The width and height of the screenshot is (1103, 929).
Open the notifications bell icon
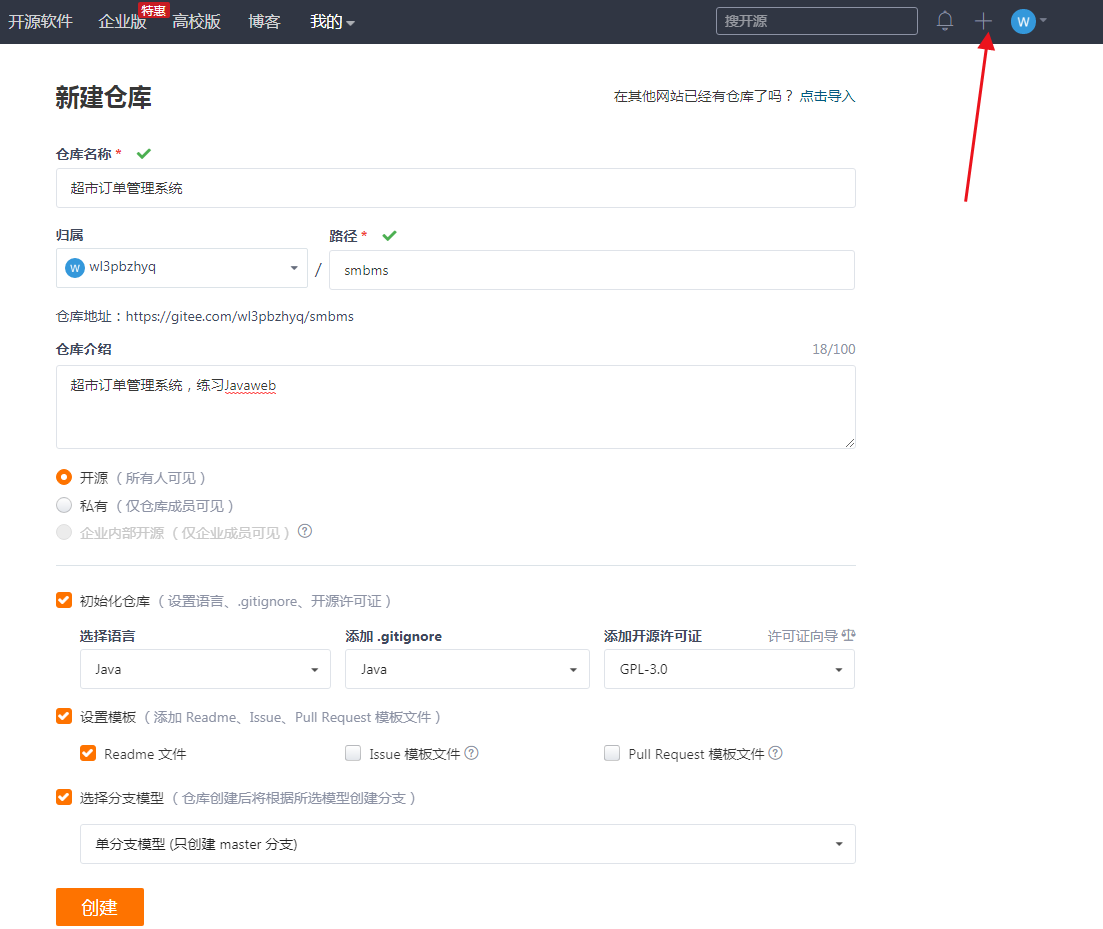click(945, 21)
